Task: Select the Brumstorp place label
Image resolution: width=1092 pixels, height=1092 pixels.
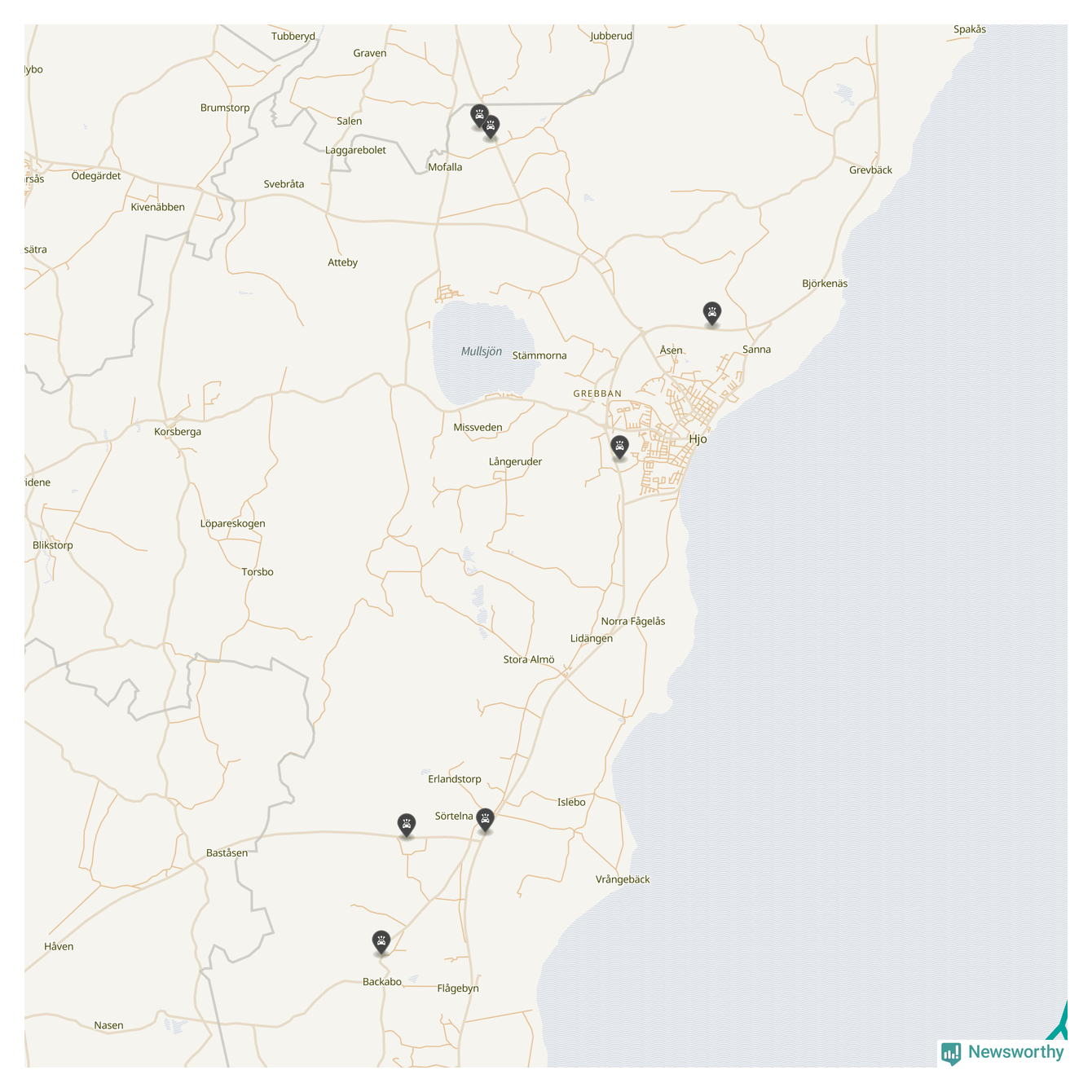Action: point(225,108)
